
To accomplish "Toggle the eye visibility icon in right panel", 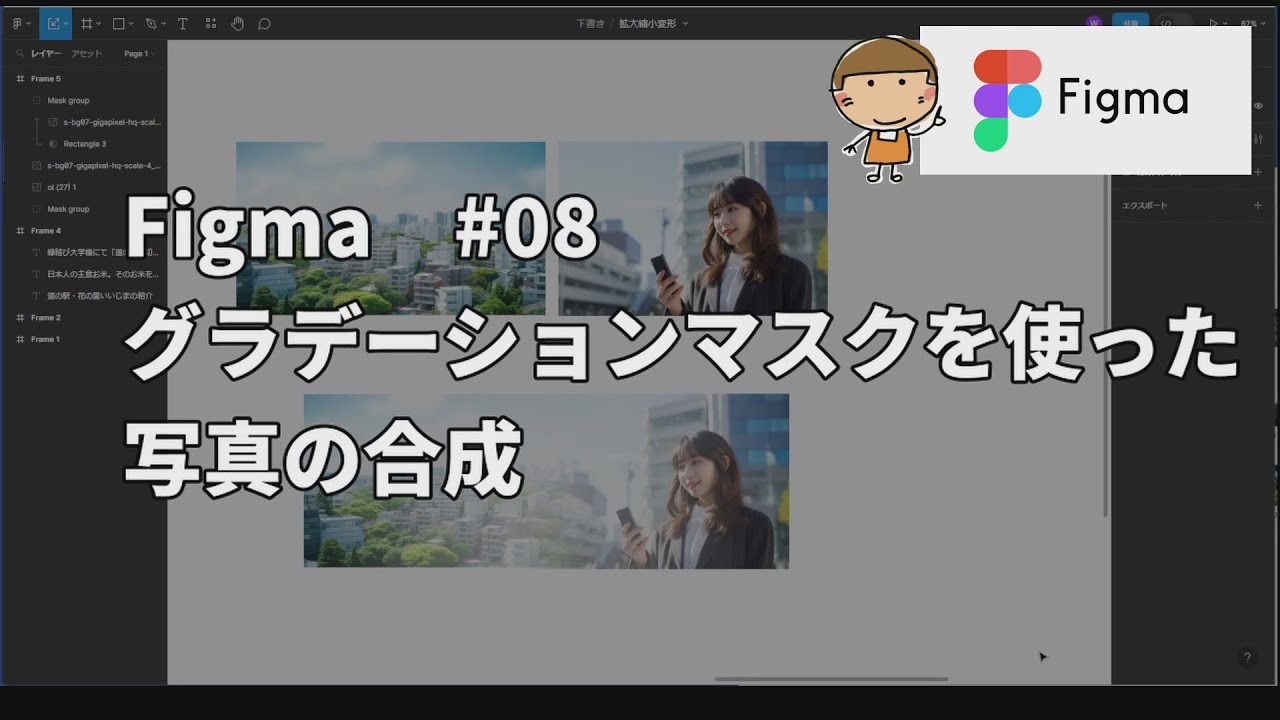I will coord(1258,105).
